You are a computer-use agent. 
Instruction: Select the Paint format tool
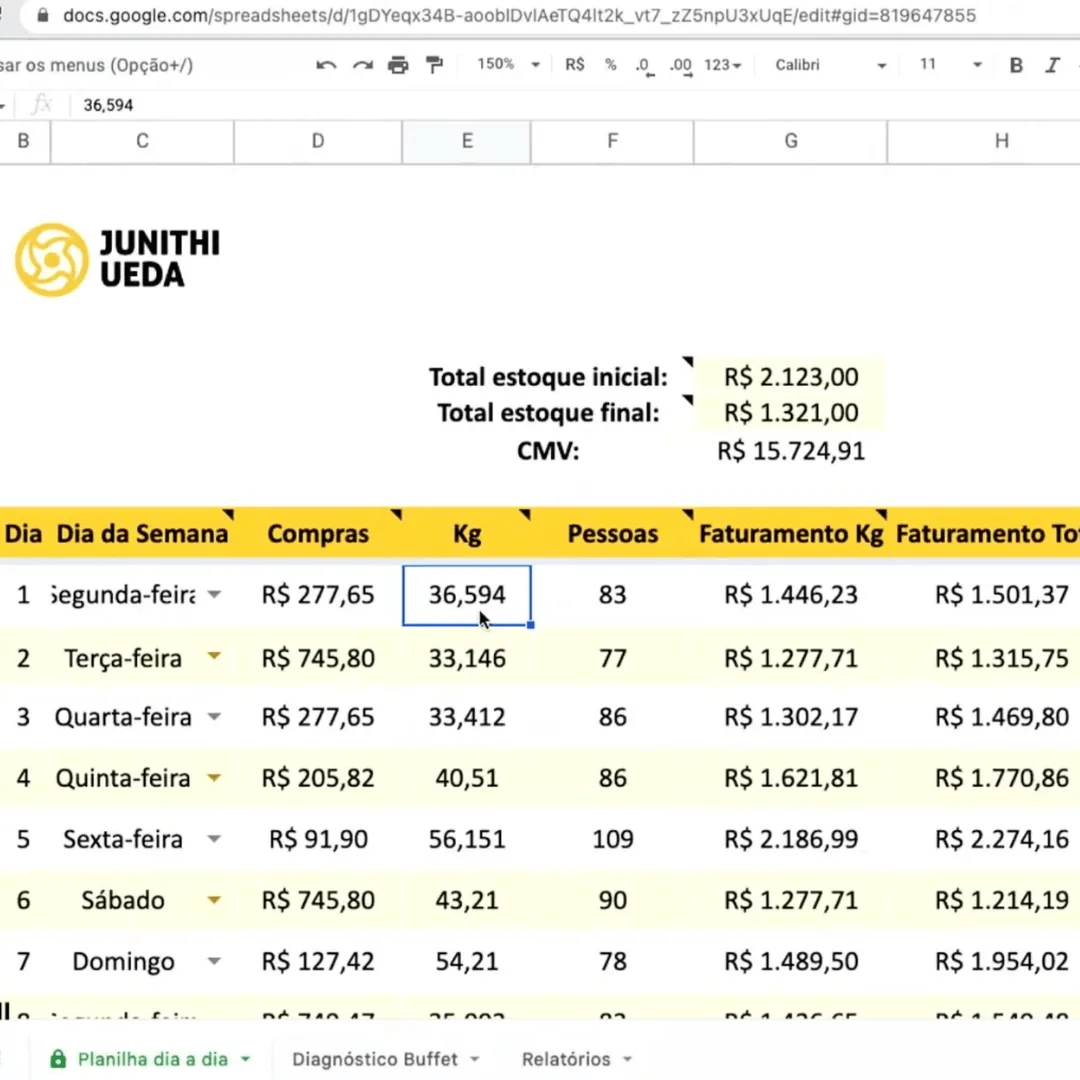click(434, 65)
